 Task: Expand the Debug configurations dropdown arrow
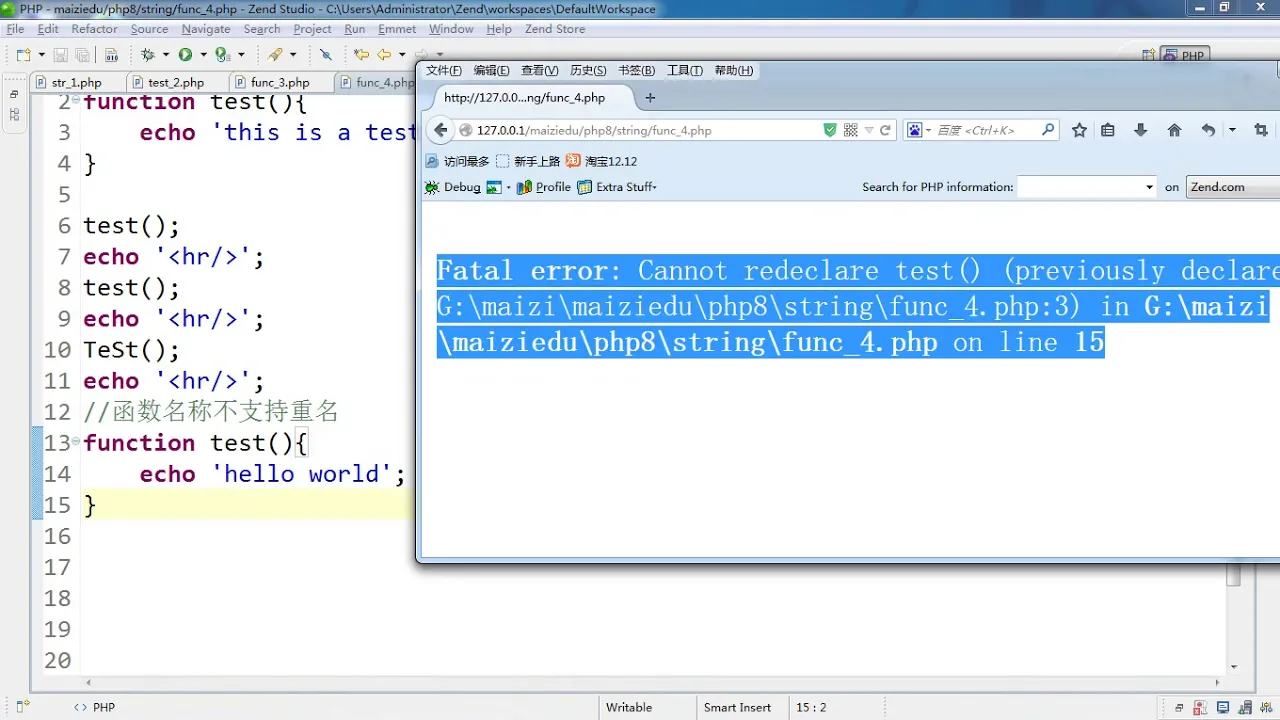click(165, 55)
